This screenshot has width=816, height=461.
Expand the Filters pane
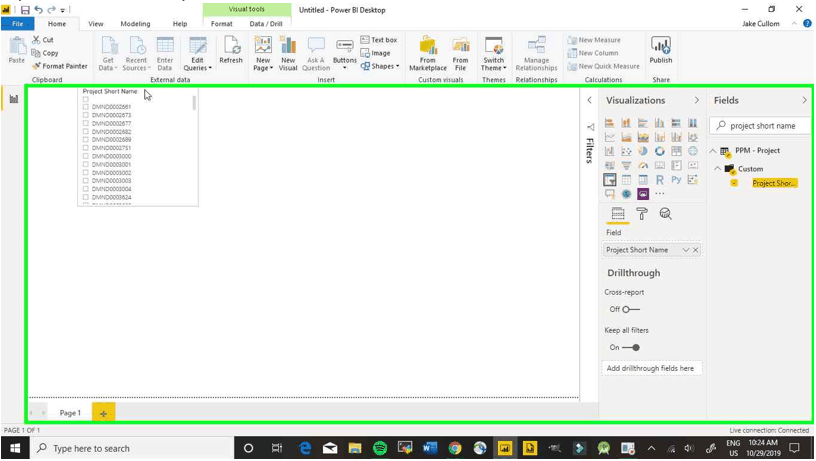(x=589, y=100)
